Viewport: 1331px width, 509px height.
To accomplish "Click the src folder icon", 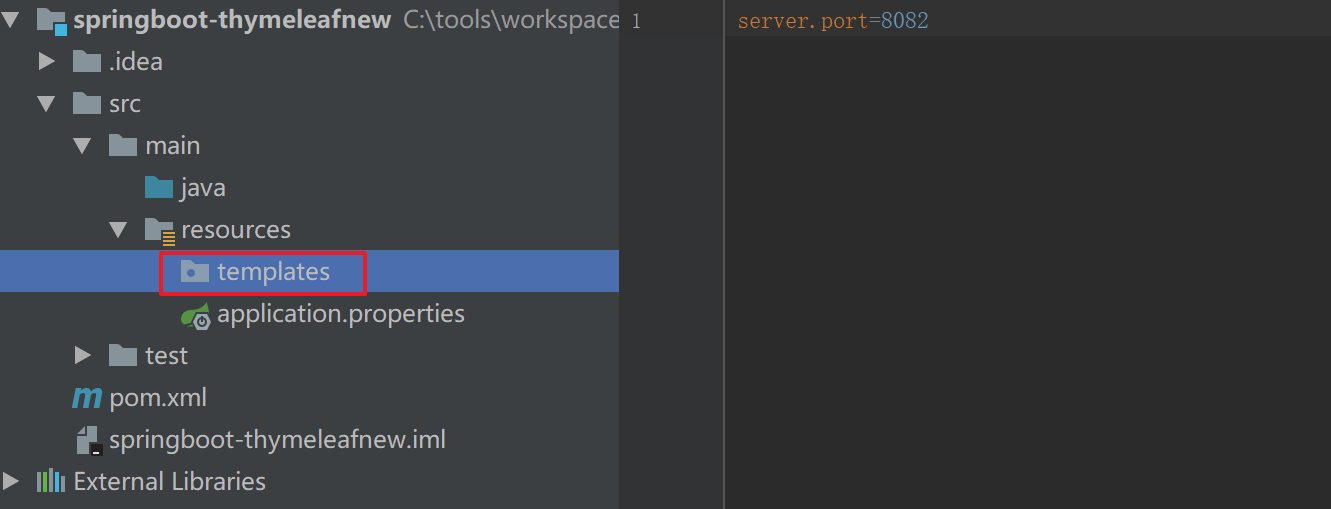I will 87,104.
